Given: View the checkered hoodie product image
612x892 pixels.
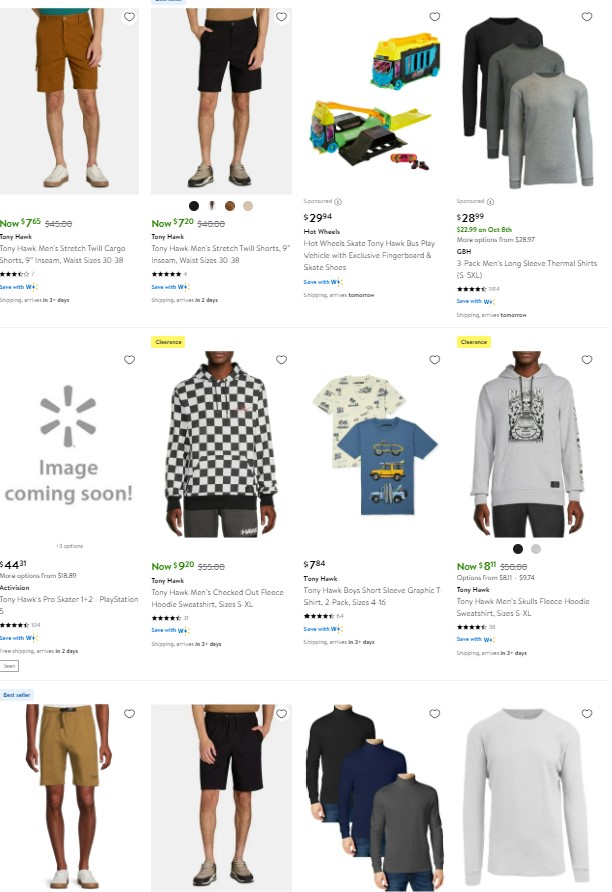Looking at the screenshot, I should point(221,444).
